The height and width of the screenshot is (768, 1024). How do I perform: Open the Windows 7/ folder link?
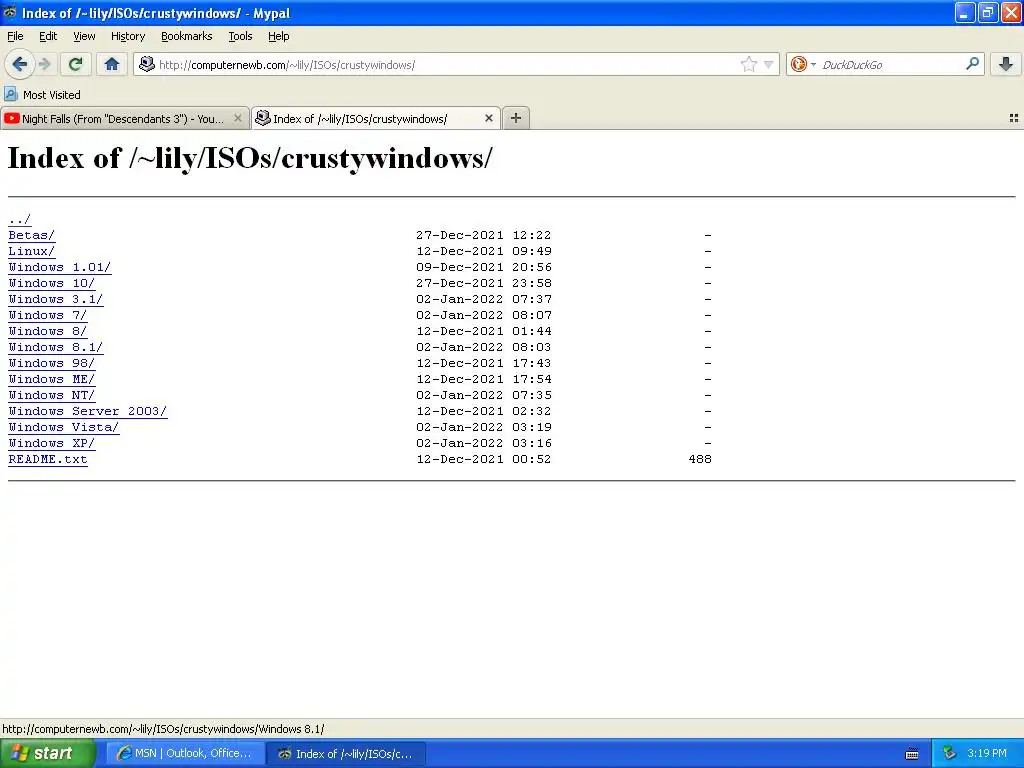(47, 315)
